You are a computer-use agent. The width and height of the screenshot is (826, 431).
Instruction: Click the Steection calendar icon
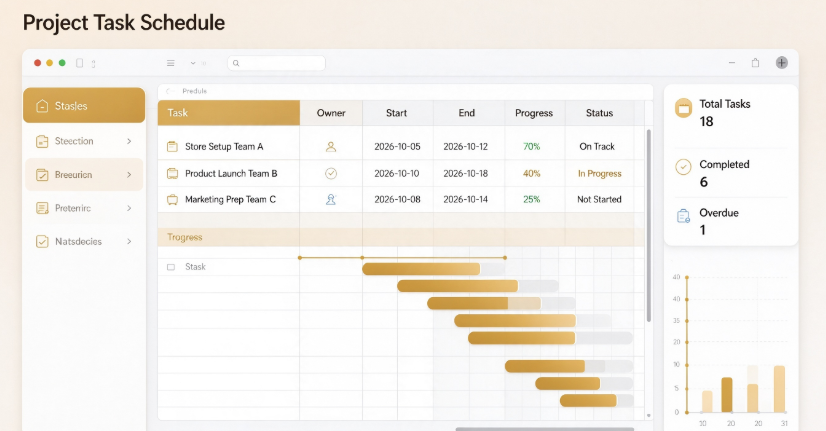pyautogui.click(x=42, y=141)
